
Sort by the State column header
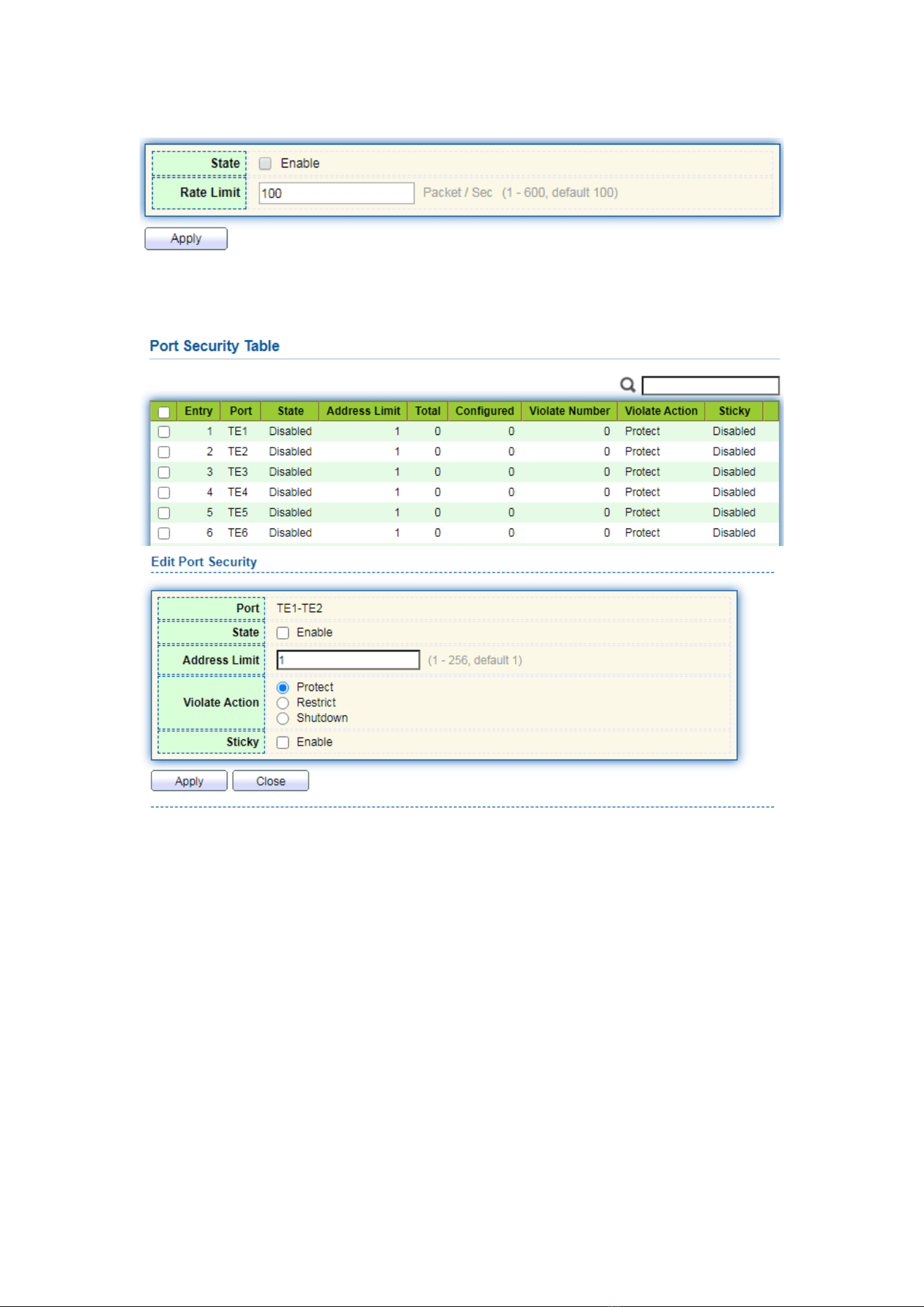click(290, 411)
